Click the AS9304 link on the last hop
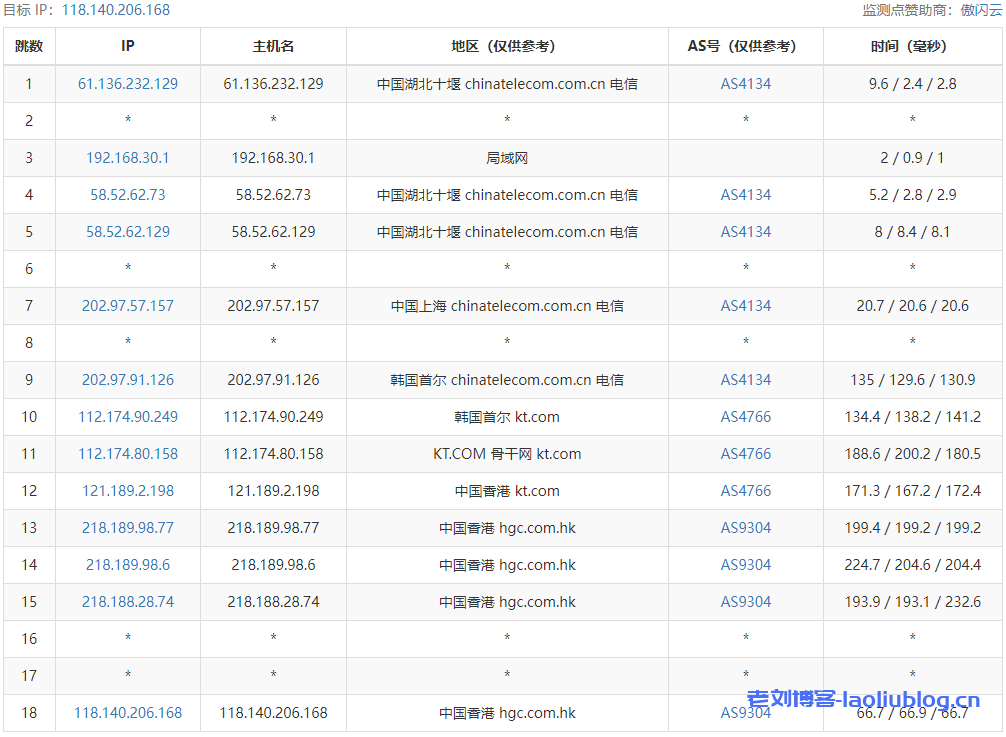This screenshot has width=1006, height=737. 744,713
